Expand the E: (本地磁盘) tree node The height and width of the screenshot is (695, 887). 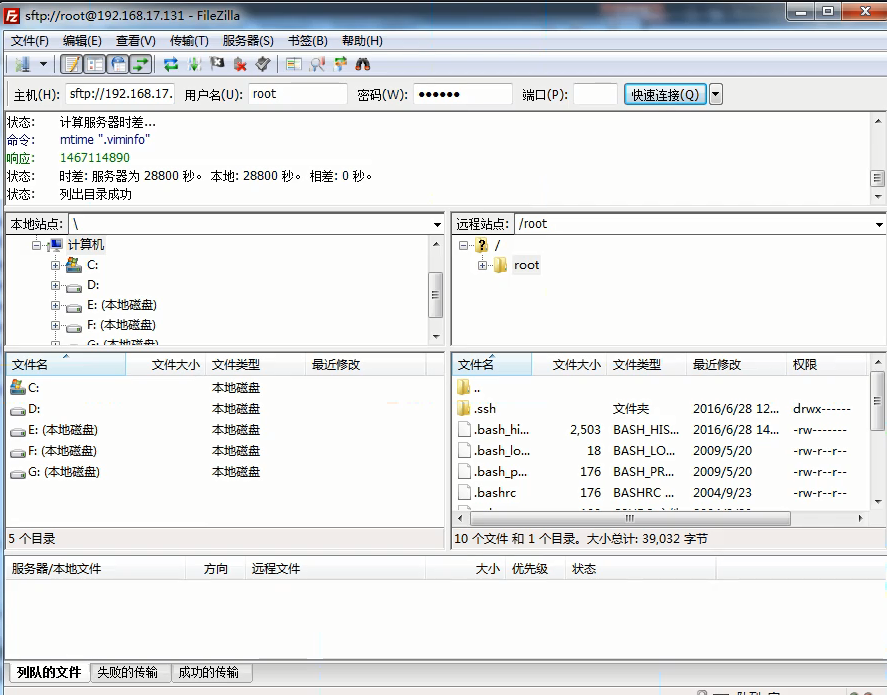tap(55, 305)
